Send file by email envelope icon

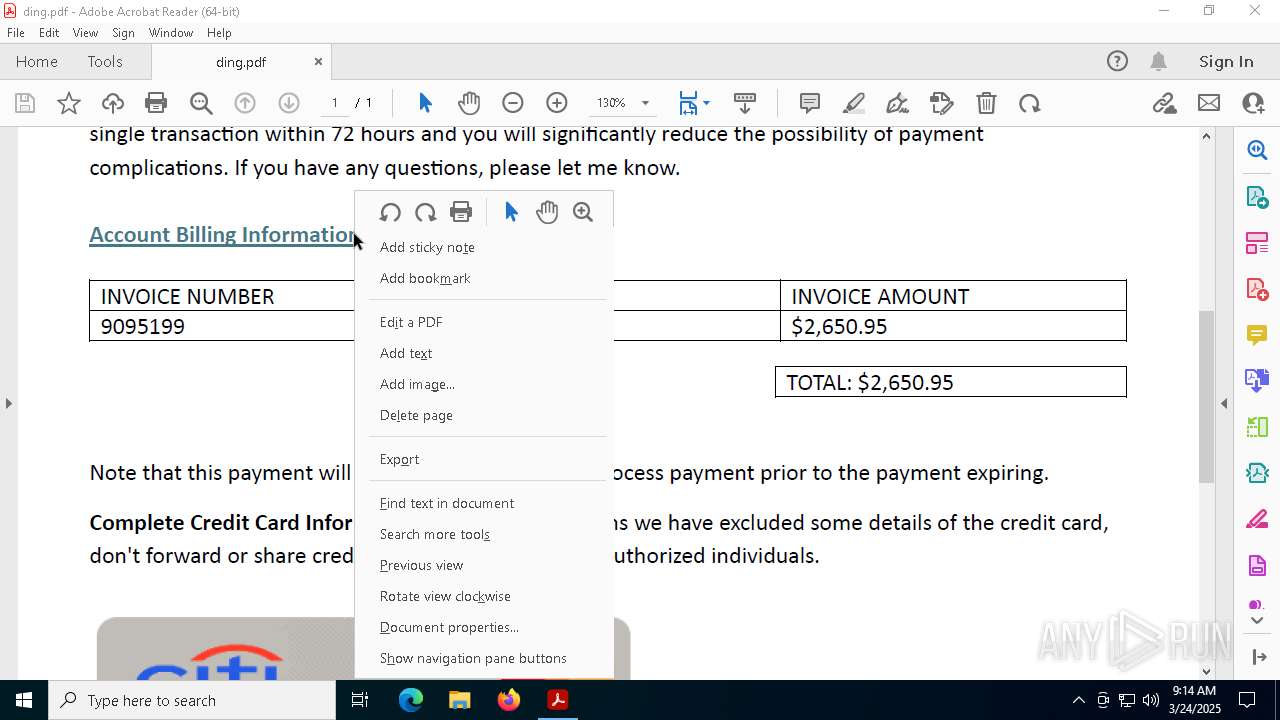[1209, 103]
